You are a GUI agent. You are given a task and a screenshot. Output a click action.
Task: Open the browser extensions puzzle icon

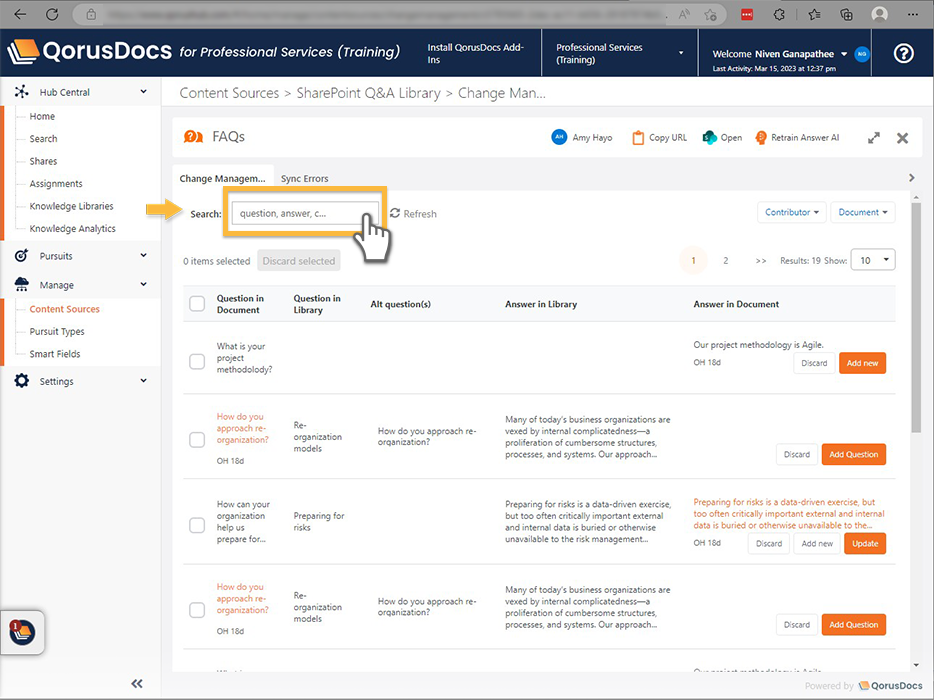[x=779, y=15]
